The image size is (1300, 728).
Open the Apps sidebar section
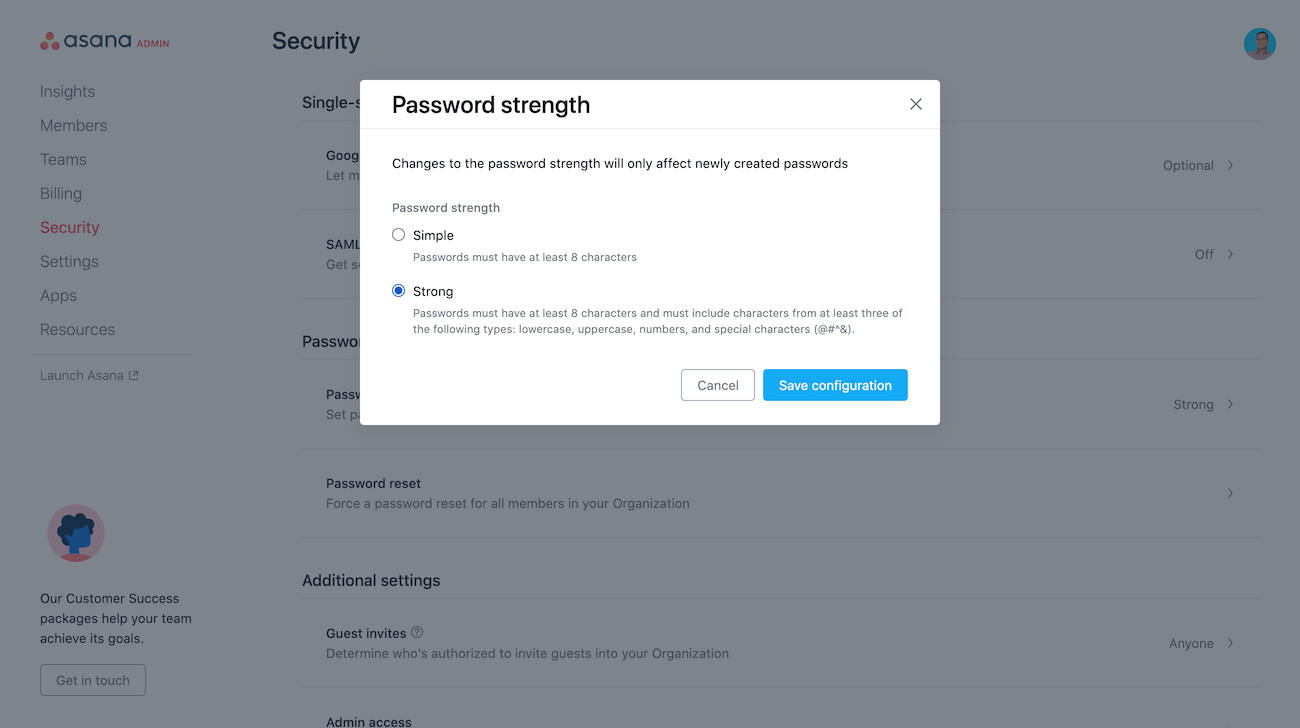58,295
